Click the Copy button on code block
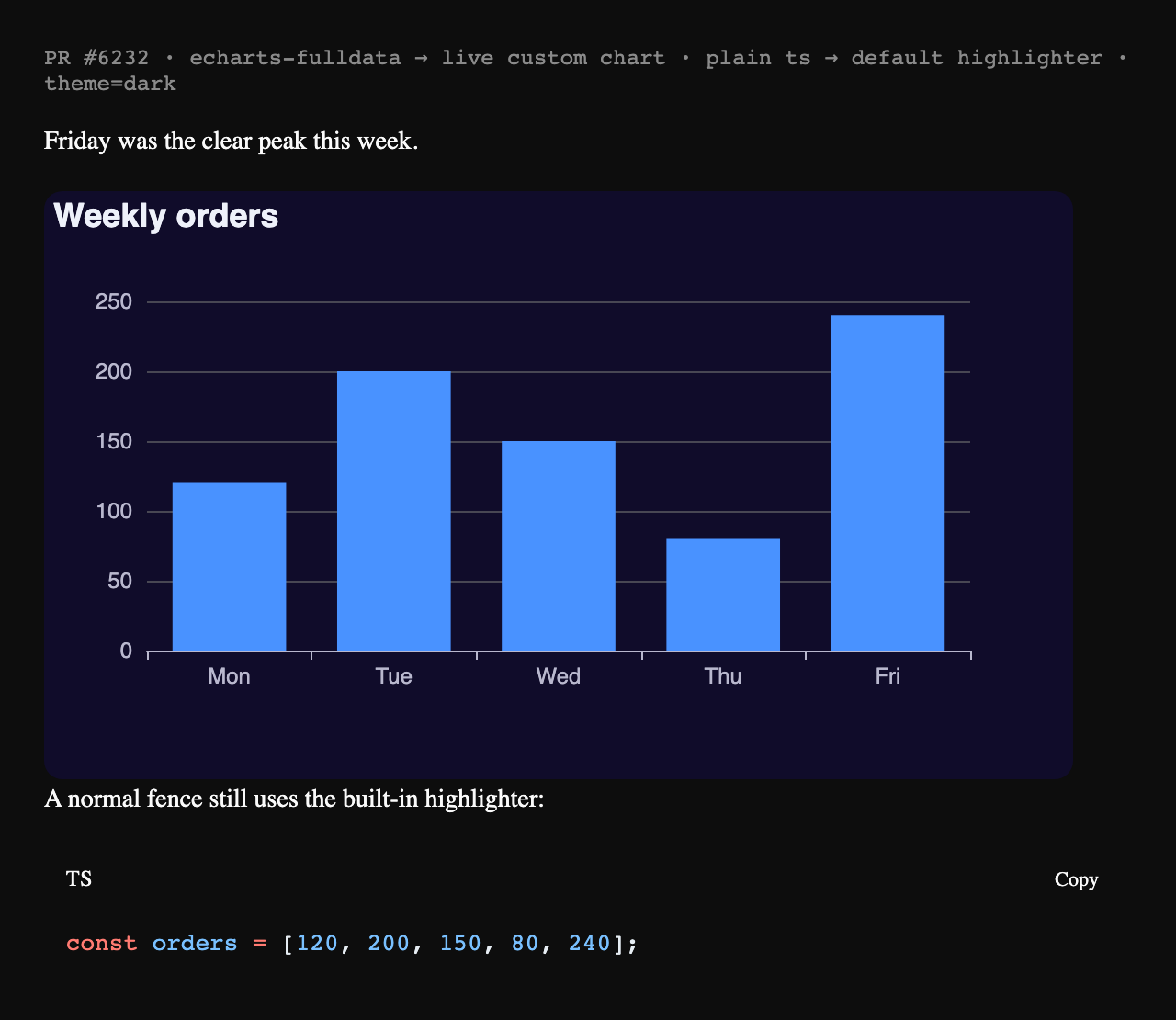Screen dimensions: 1176x1020 [1076, 879]
